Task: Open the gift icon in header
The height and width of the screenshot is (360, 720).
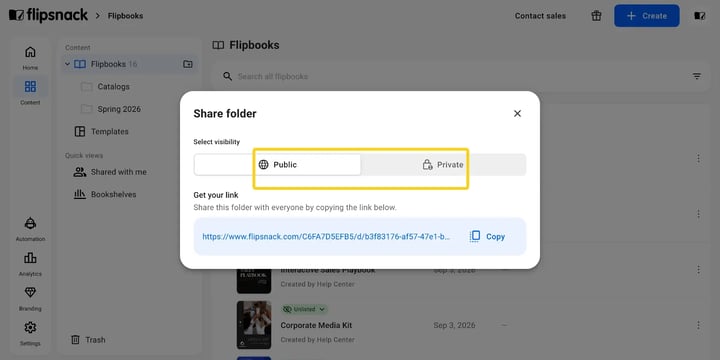Action: pyautogui.click(x=596, y=16)
